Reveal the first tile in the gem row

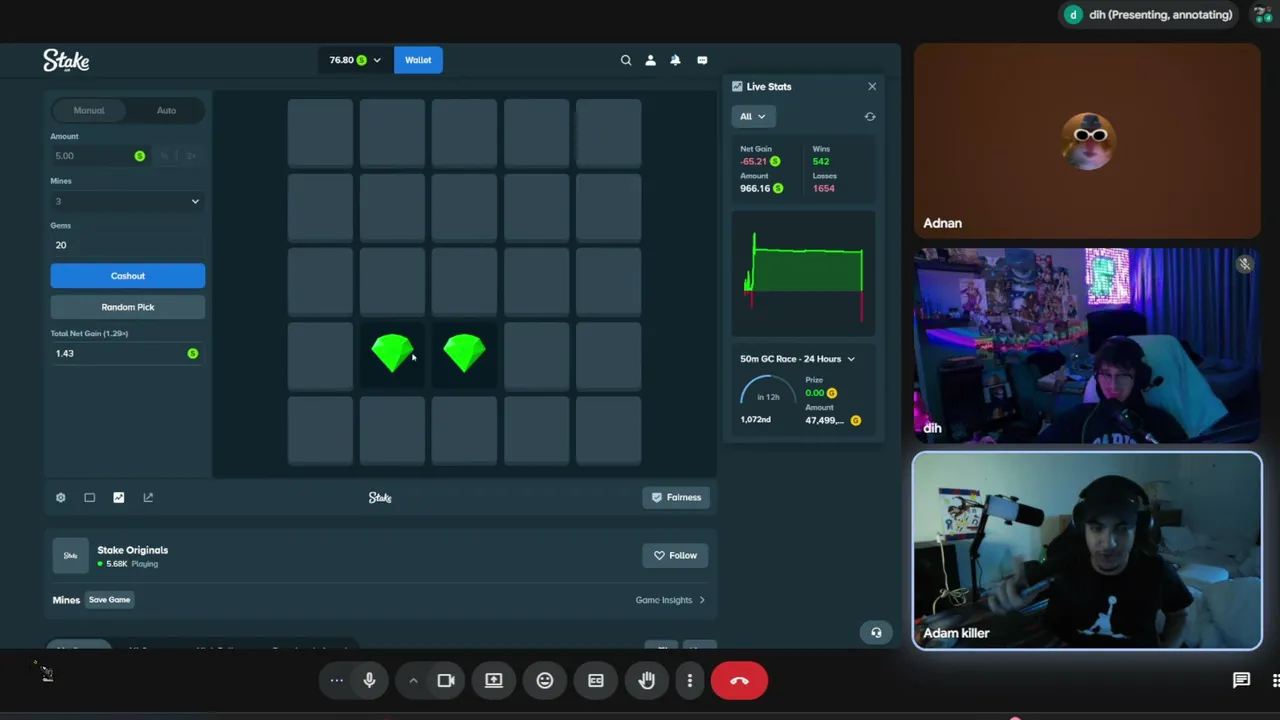(x=320, y=355)
